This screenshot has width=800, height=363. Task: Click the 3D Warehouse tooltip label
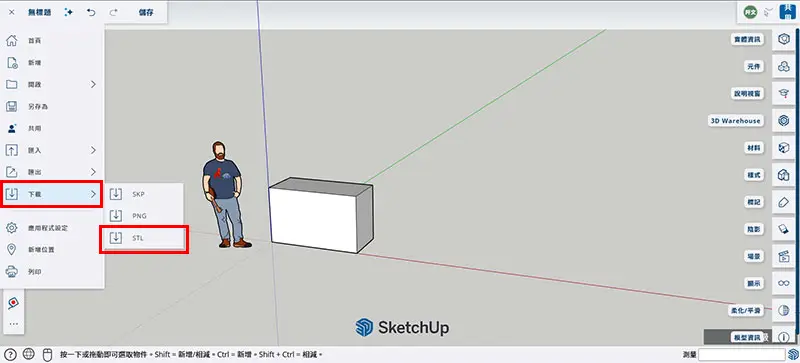tap(736, 121)
